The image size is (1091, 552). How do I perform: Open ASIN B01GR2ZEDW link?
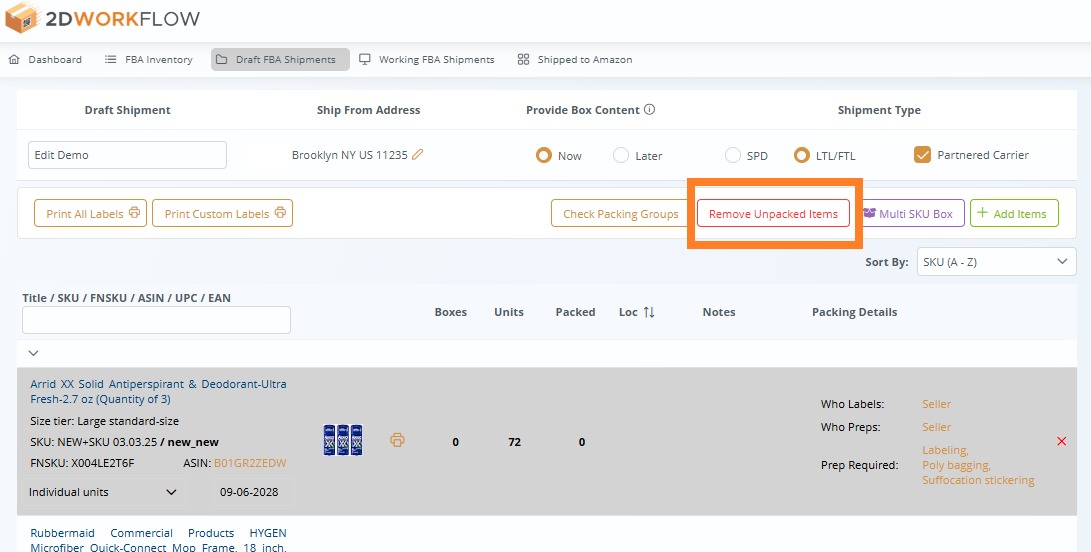[x=250, y=463]
